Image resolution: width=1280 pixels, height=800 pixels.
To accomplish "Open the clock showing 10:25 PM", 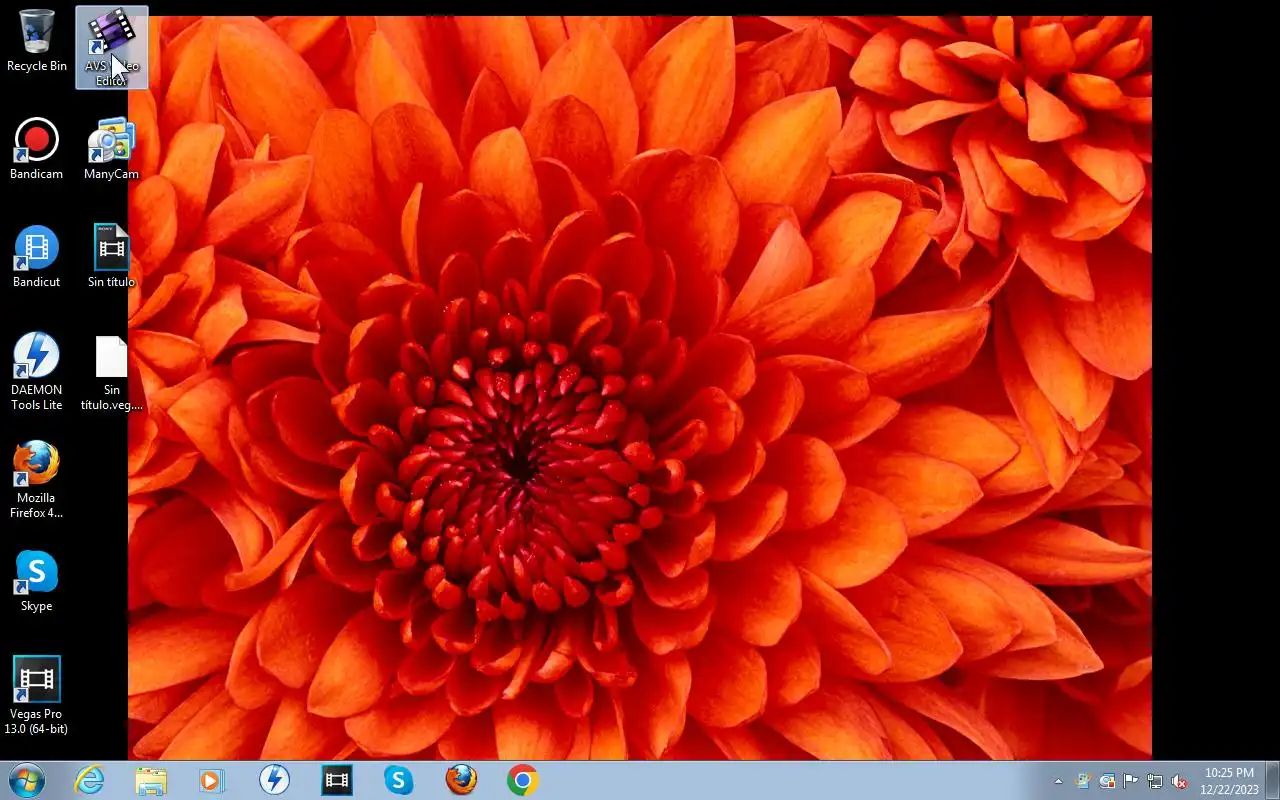I will [1229, 781].
